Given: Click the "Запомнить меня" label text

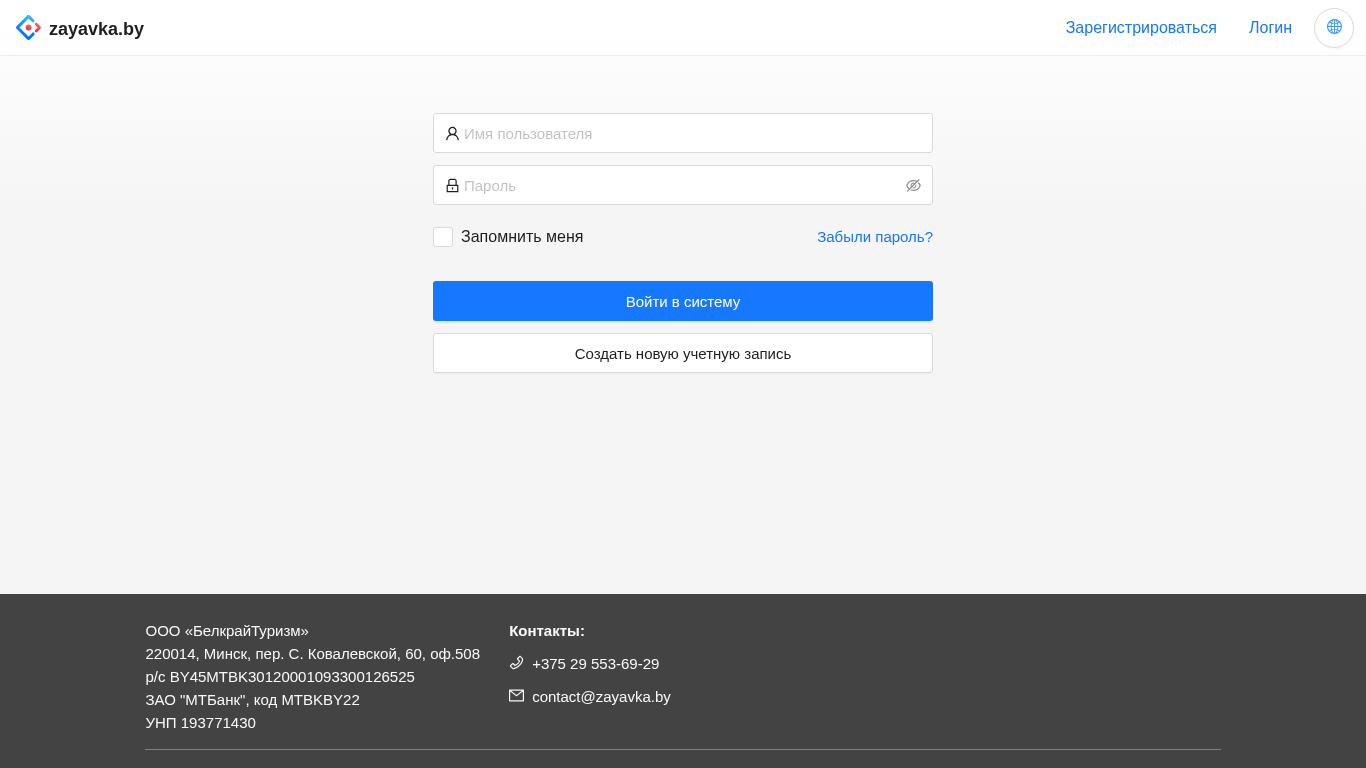Looking at the screenshot, I should (522, 237).
